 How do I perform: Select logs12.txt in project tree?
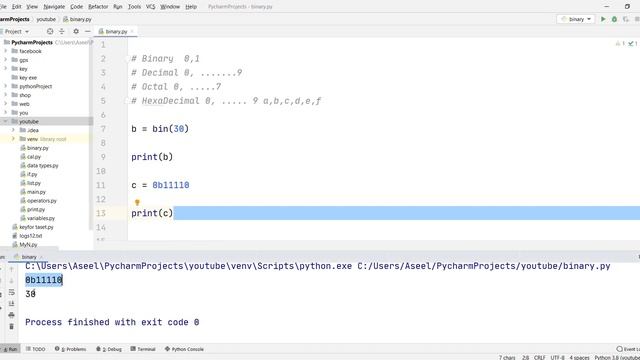(31, 236)
